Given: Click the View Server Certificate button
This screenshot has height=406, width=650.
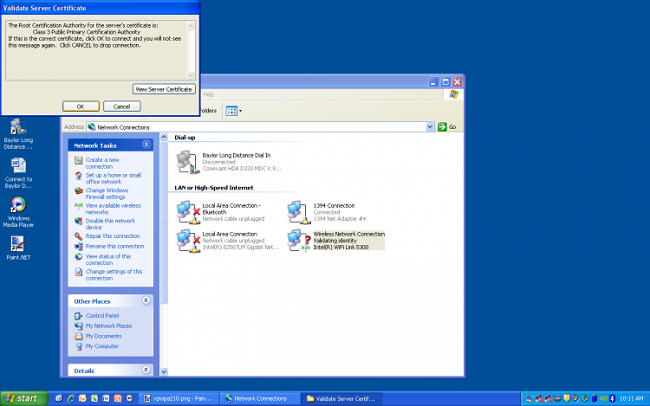Looking at the screenshot, I should point(164,89).
